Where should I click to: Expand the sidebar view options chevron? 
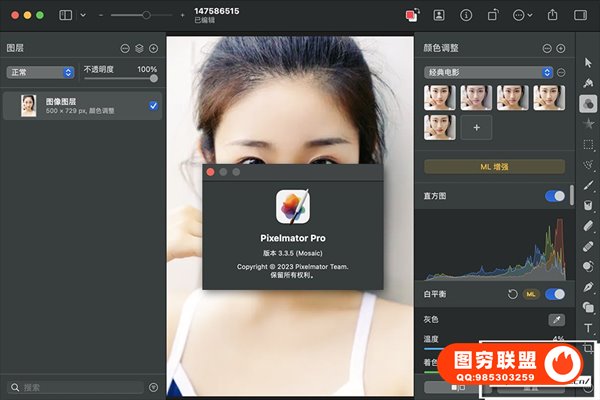pyautogui.click(x=82, y=15)
